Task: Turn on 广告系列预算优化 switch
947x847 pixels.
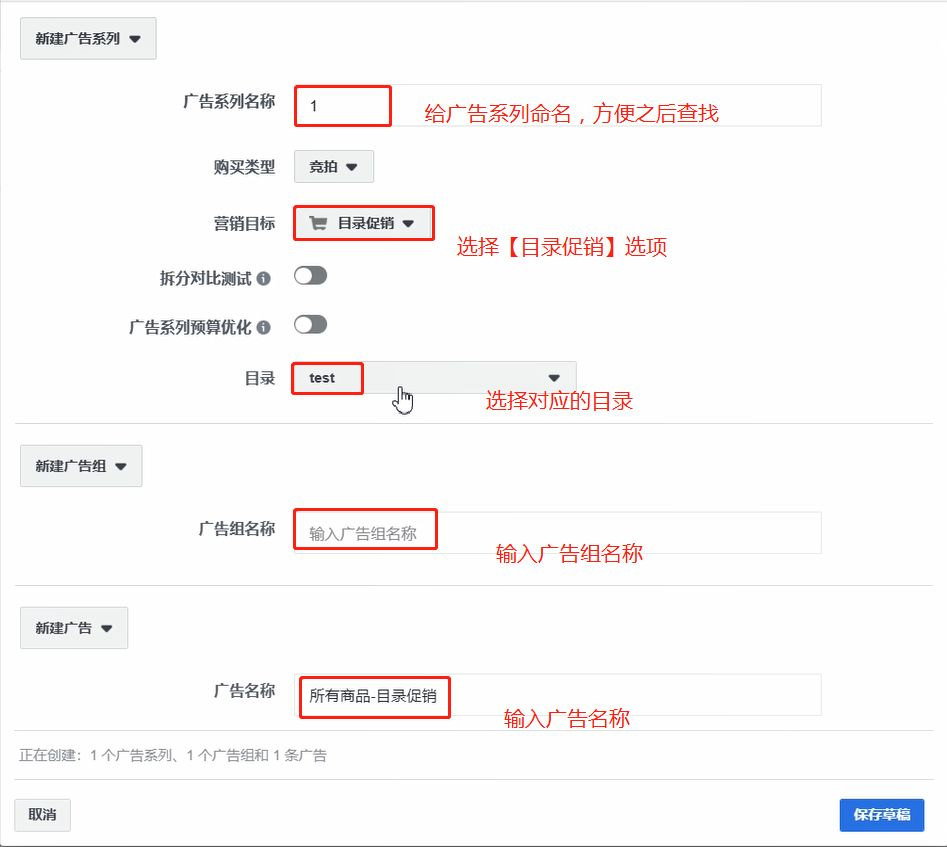Action: point(310,324)
